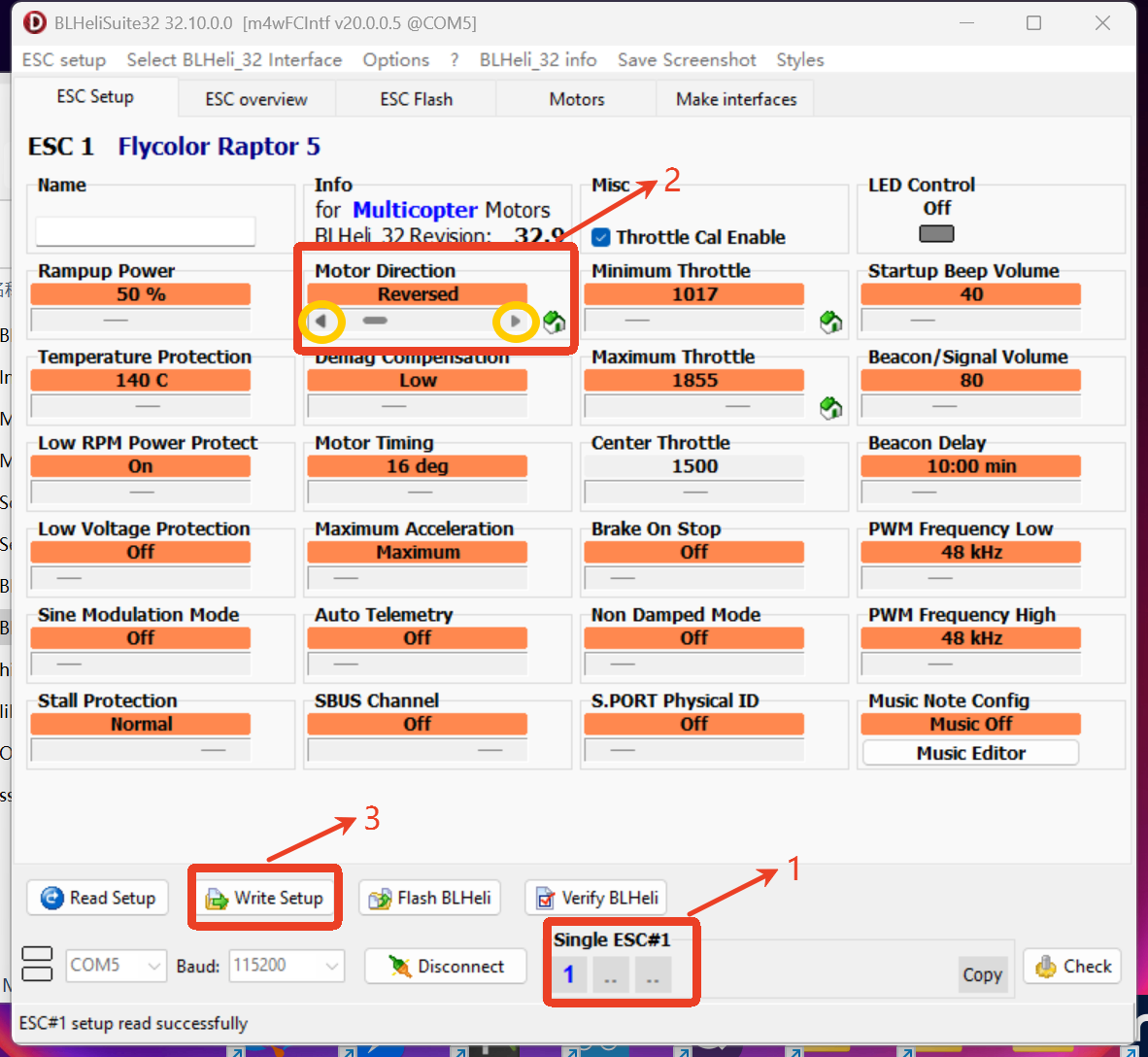The image size is (1148, 1057).
Task: Click the Temperature Protection slider
Action: click(141, 406)
